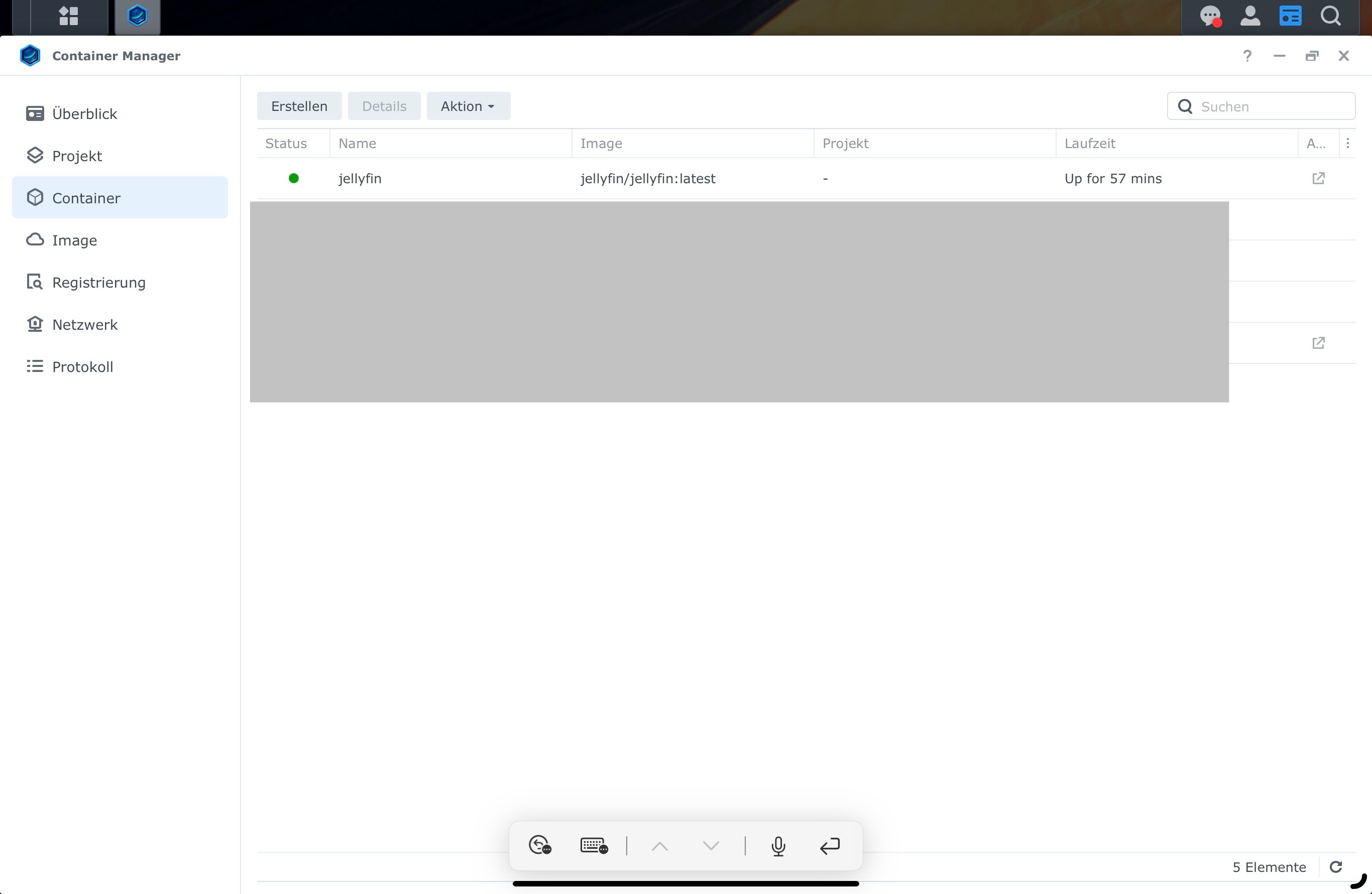Go to the Überblick section
Screen dimensions: 1372x894
click(x=85, y=114)
